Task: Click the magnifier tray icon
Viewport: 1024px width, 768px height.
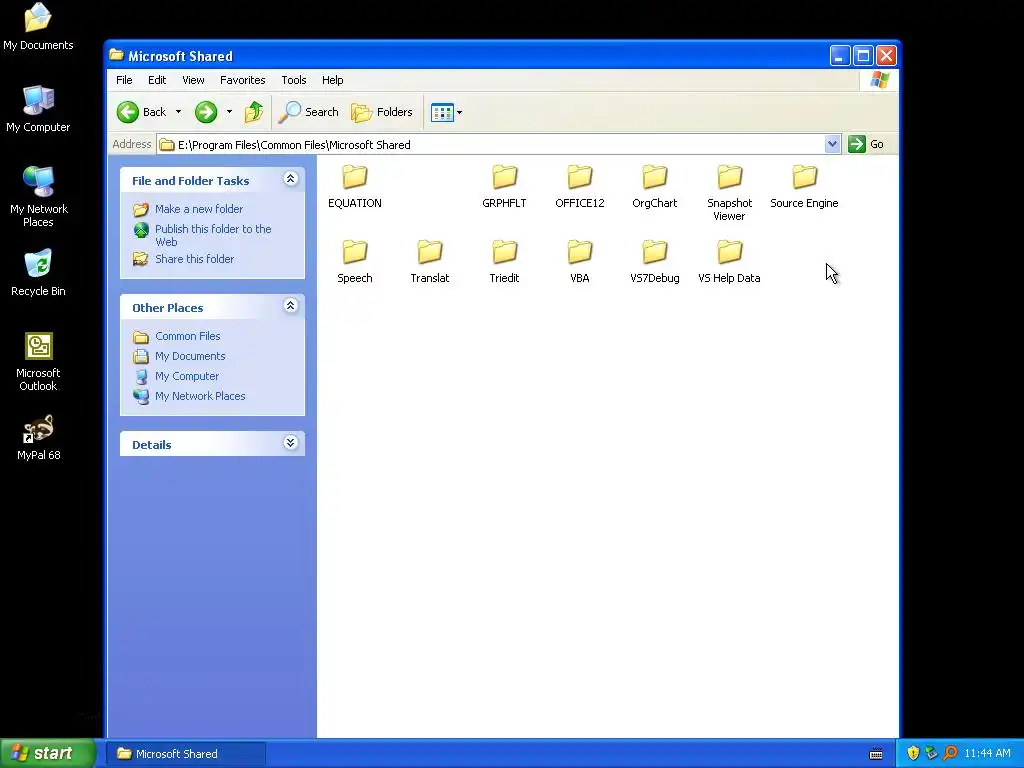Action: point(950,754)
